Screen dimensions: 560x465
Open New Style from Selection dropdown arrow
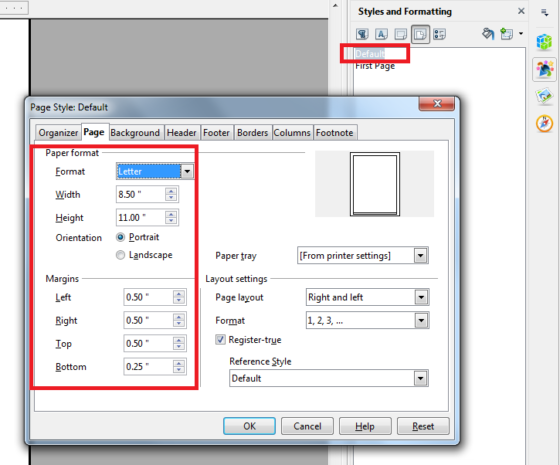[521, 34]
